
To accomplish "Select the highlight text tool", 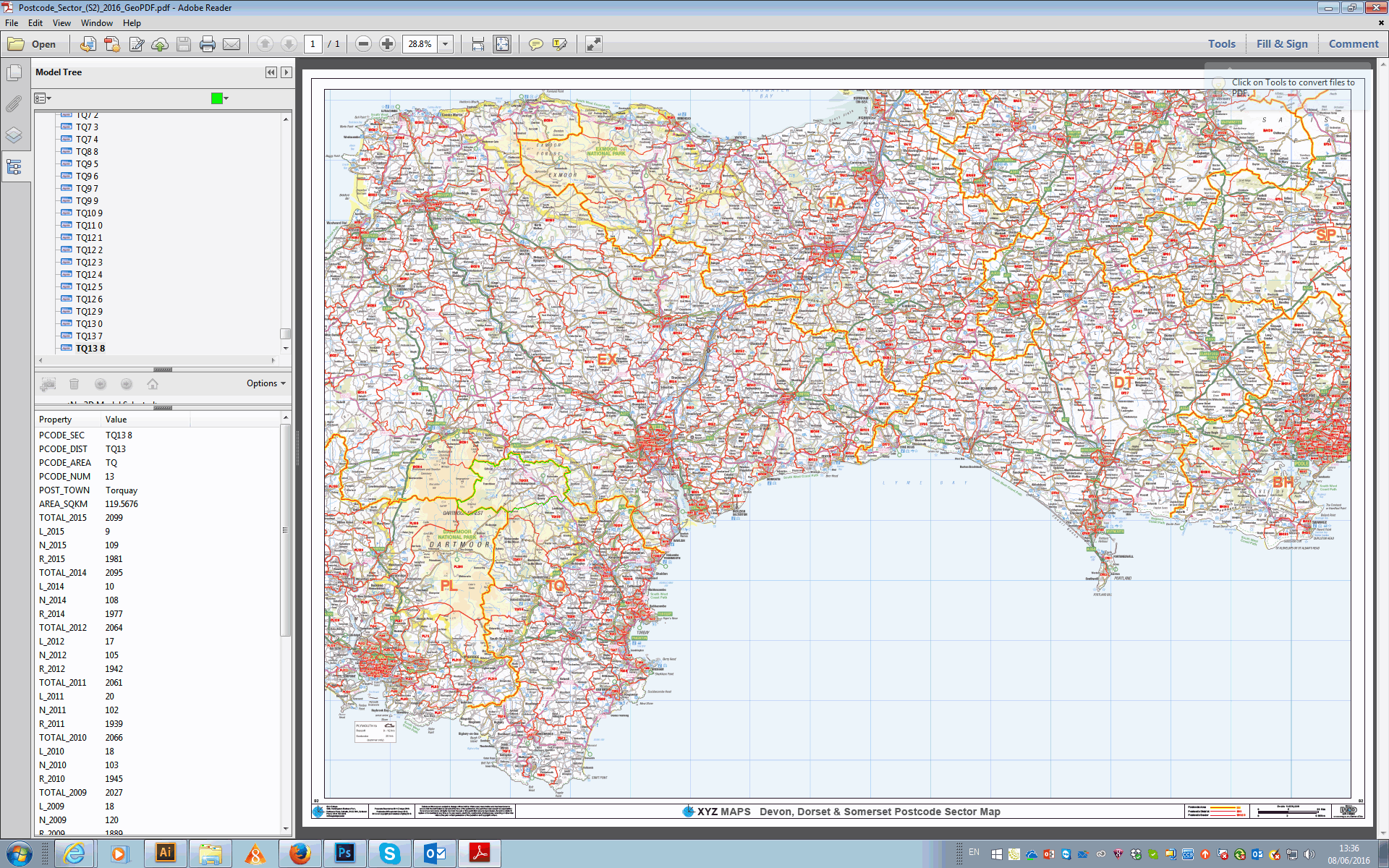I will point(559,44).
